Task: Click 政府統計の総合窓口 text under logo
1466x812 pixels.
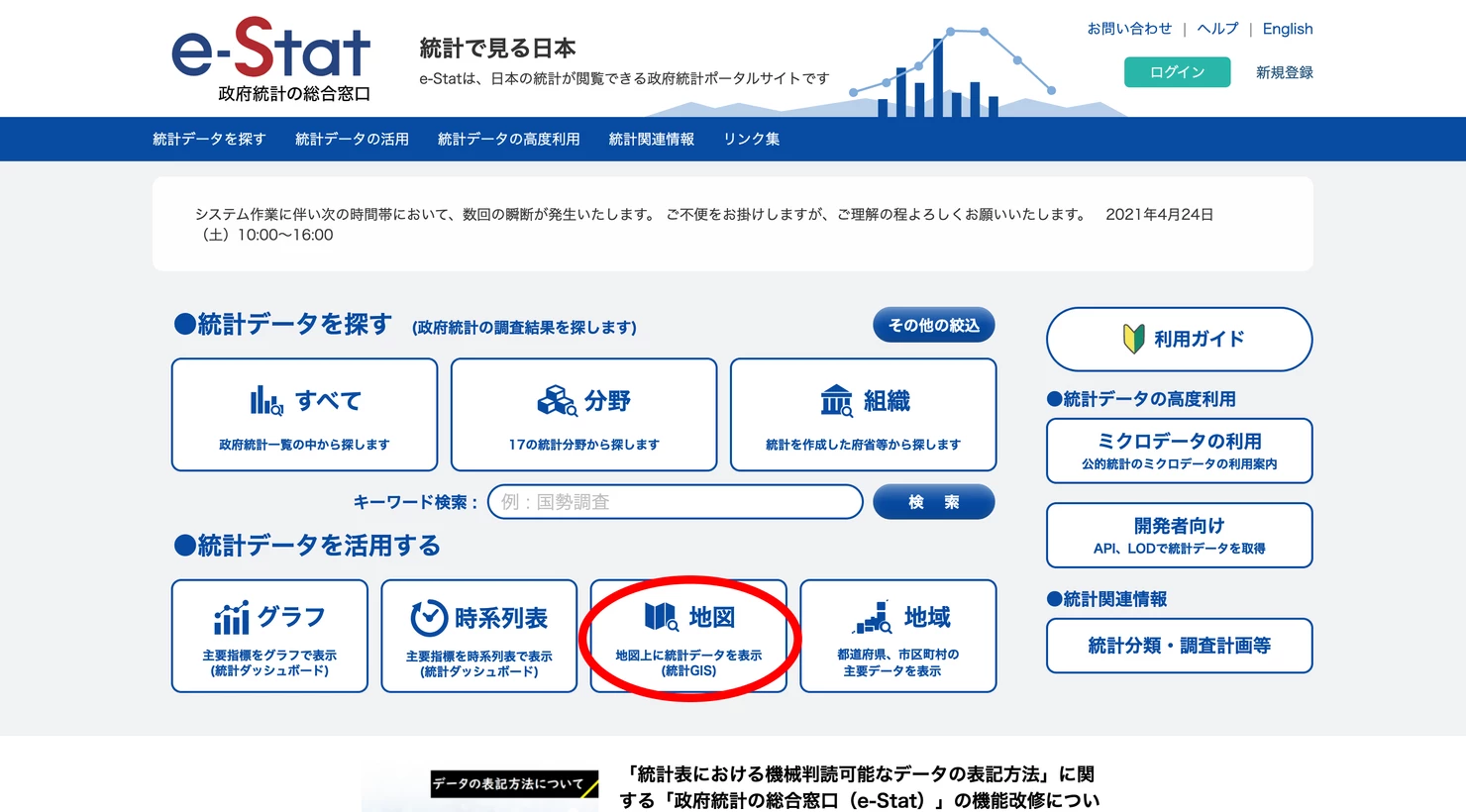Action: tap(294, 94)
